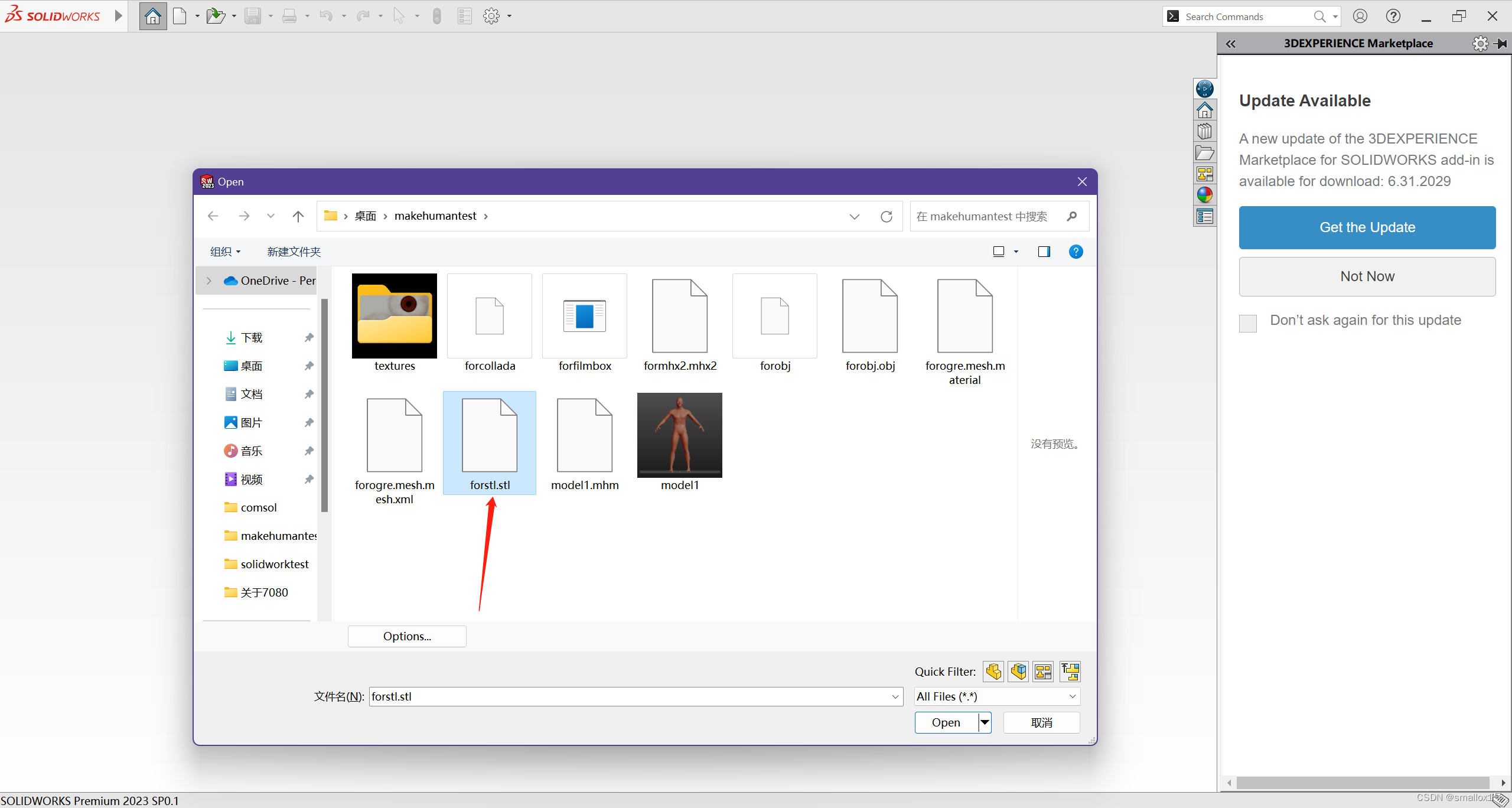Viewport: 1512px width, 808px height.
Task: Select the SOLIDWORKS Home toolbar icon
Action: click(152, 16)
